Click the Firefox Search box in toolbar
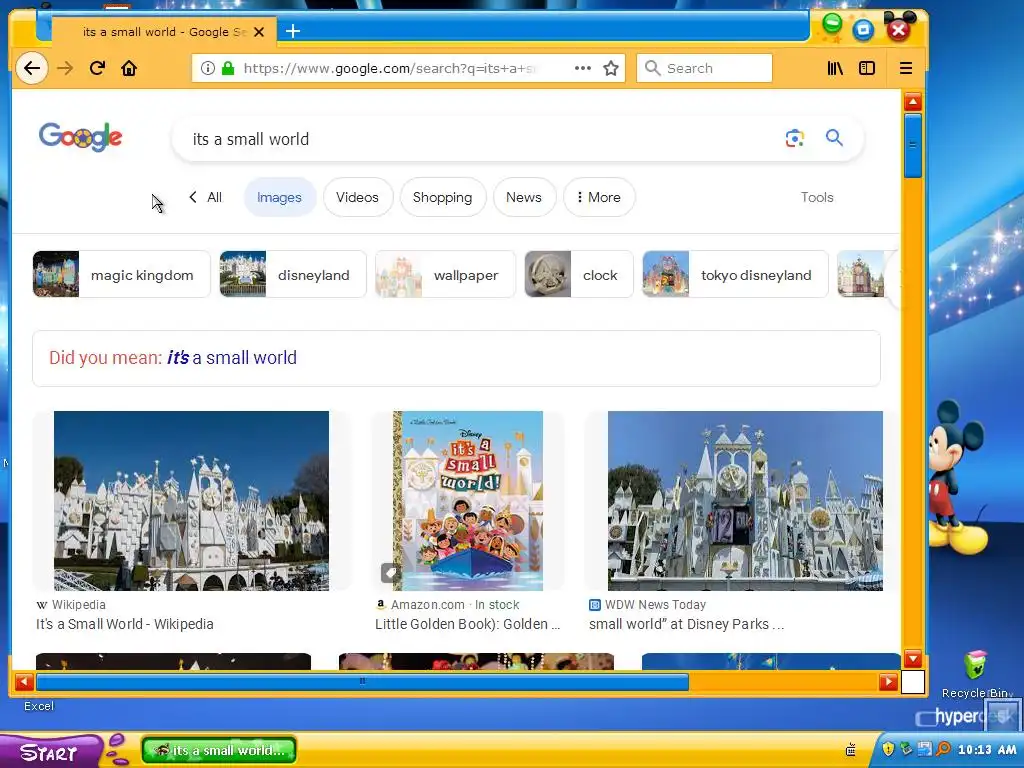Viewport: 1024px width, 768px height. [704, 68]
